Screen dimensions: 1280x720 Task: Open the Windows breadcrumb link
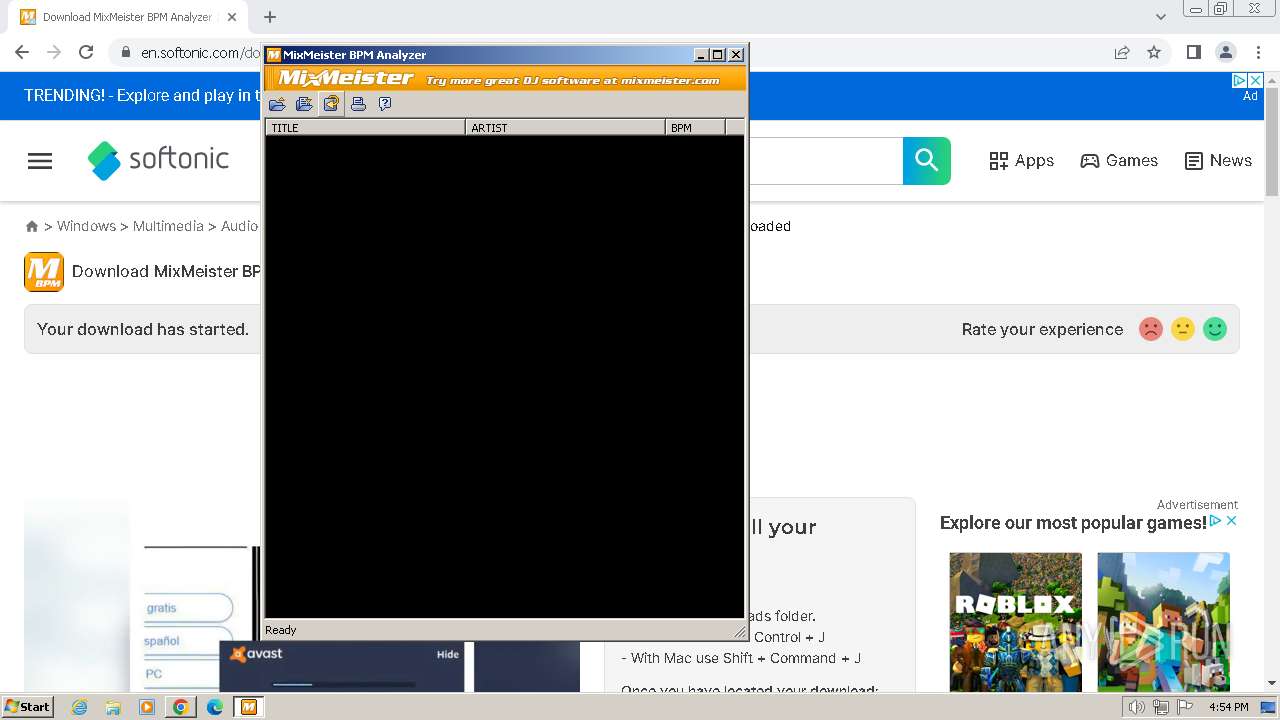pos(86,226)
